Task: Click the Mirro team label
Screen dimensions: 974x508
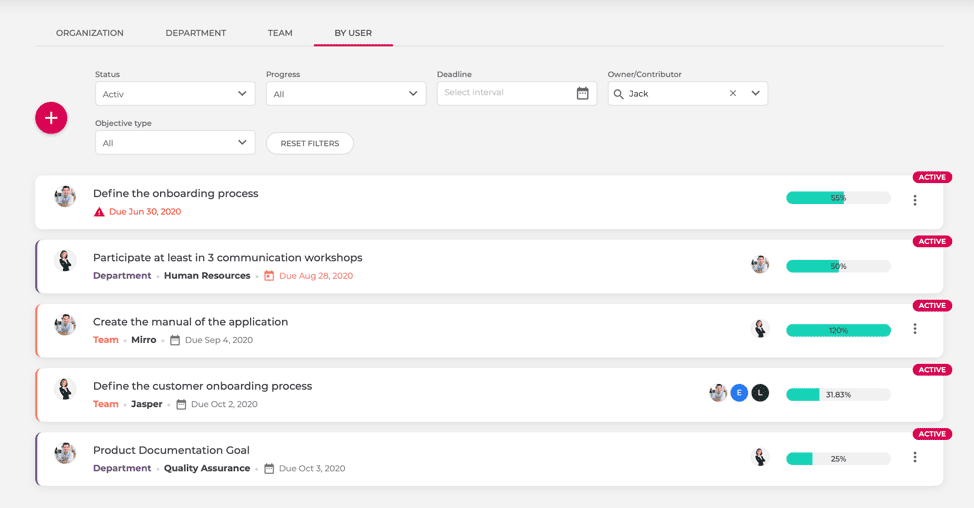Action: [143, 340]
